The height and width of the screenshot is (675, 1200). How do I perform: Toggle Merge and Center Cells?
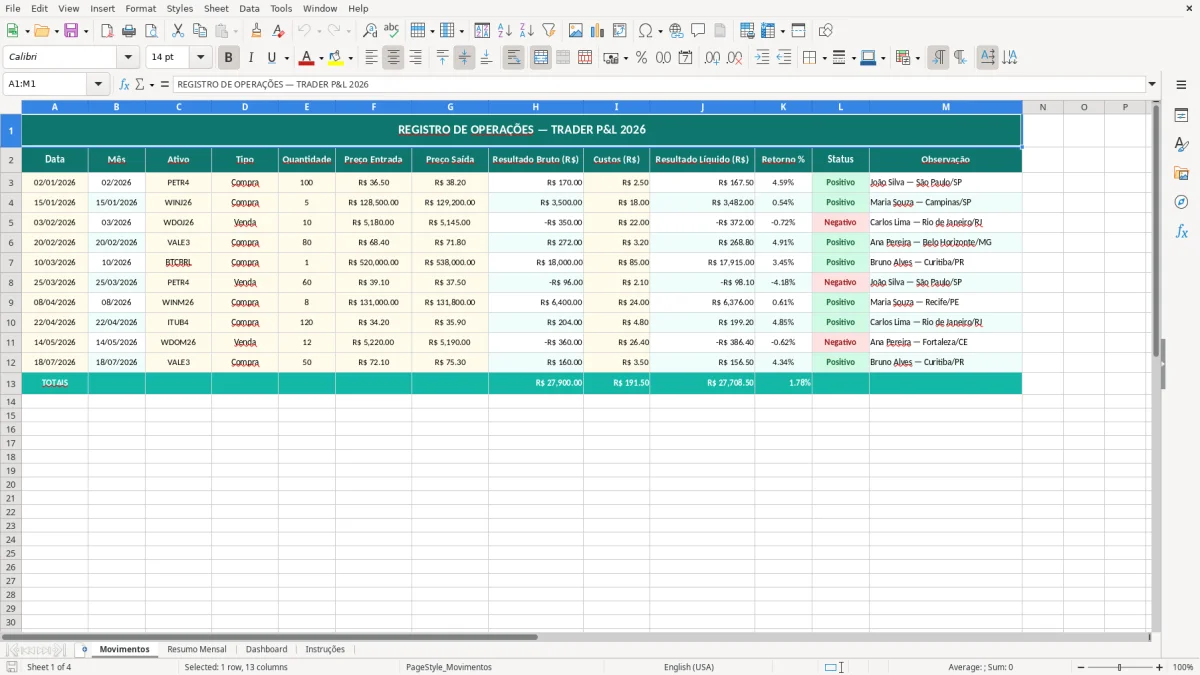click(541, 58)
